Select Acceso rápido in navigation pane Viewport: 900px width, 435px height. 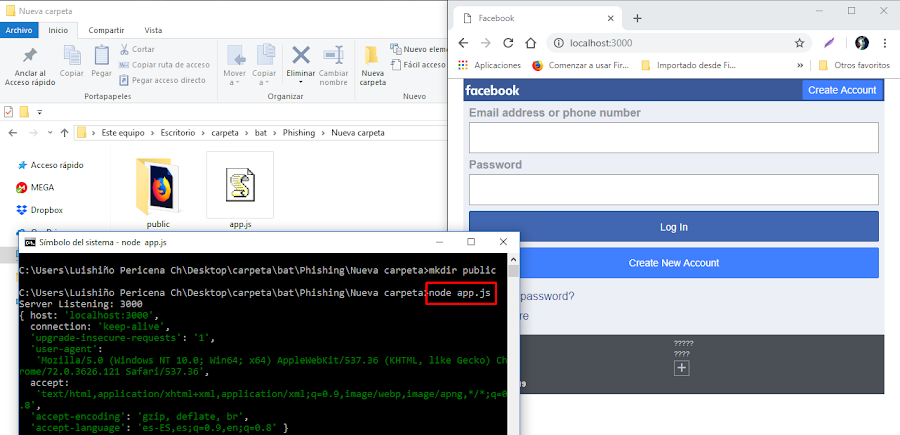tap(51, 165)
